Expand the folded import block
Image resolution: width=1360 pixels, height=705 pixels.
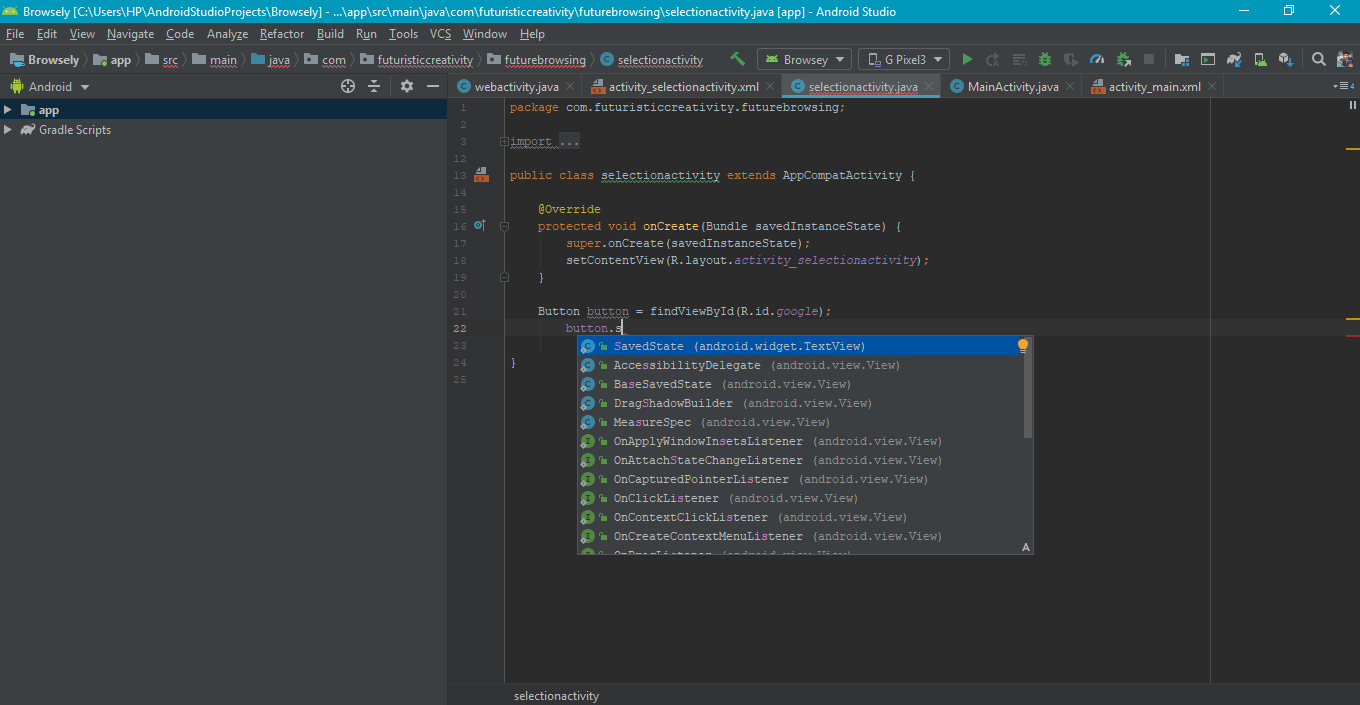tap(504, 142)
